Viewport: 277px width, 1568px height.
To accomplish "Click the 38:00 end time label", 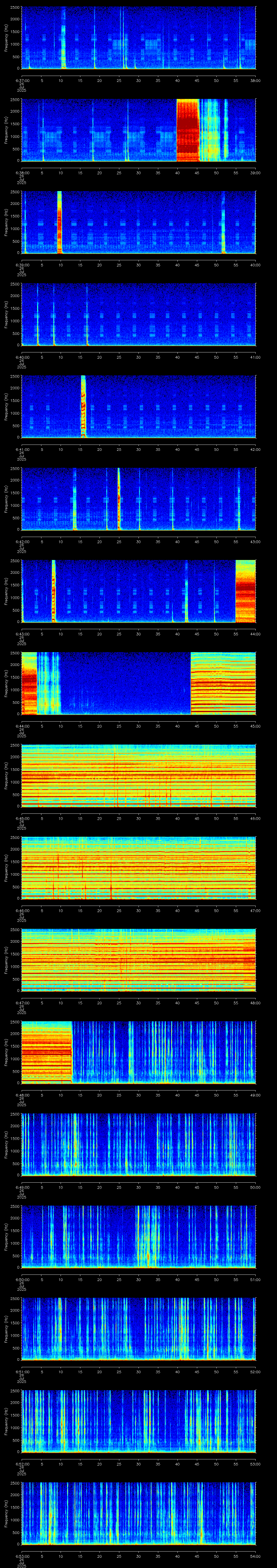I will click(256, 80).
